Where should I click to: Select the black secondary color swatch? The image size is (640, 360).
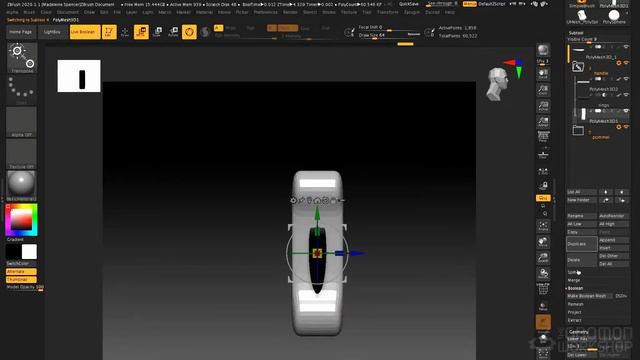coord(13,252)
